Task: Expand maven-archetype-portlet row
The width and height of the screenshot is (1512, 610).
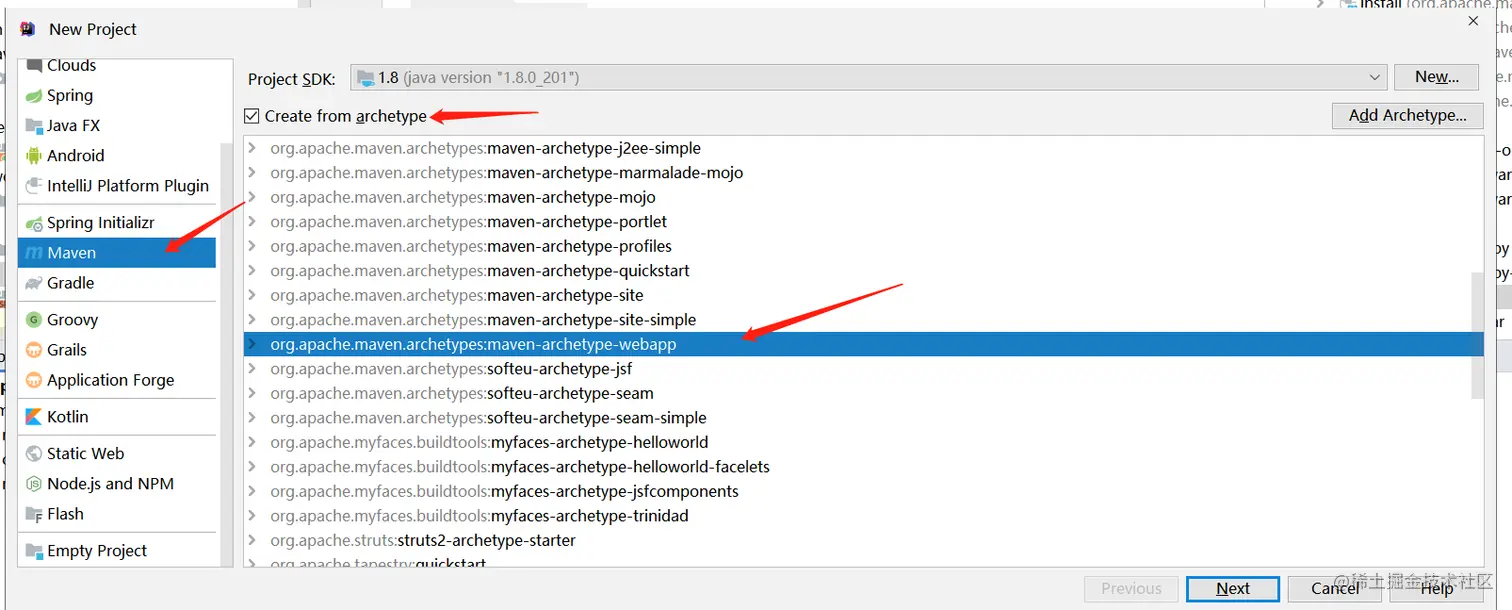Action: pyautogui.click(x=252, y=222)
